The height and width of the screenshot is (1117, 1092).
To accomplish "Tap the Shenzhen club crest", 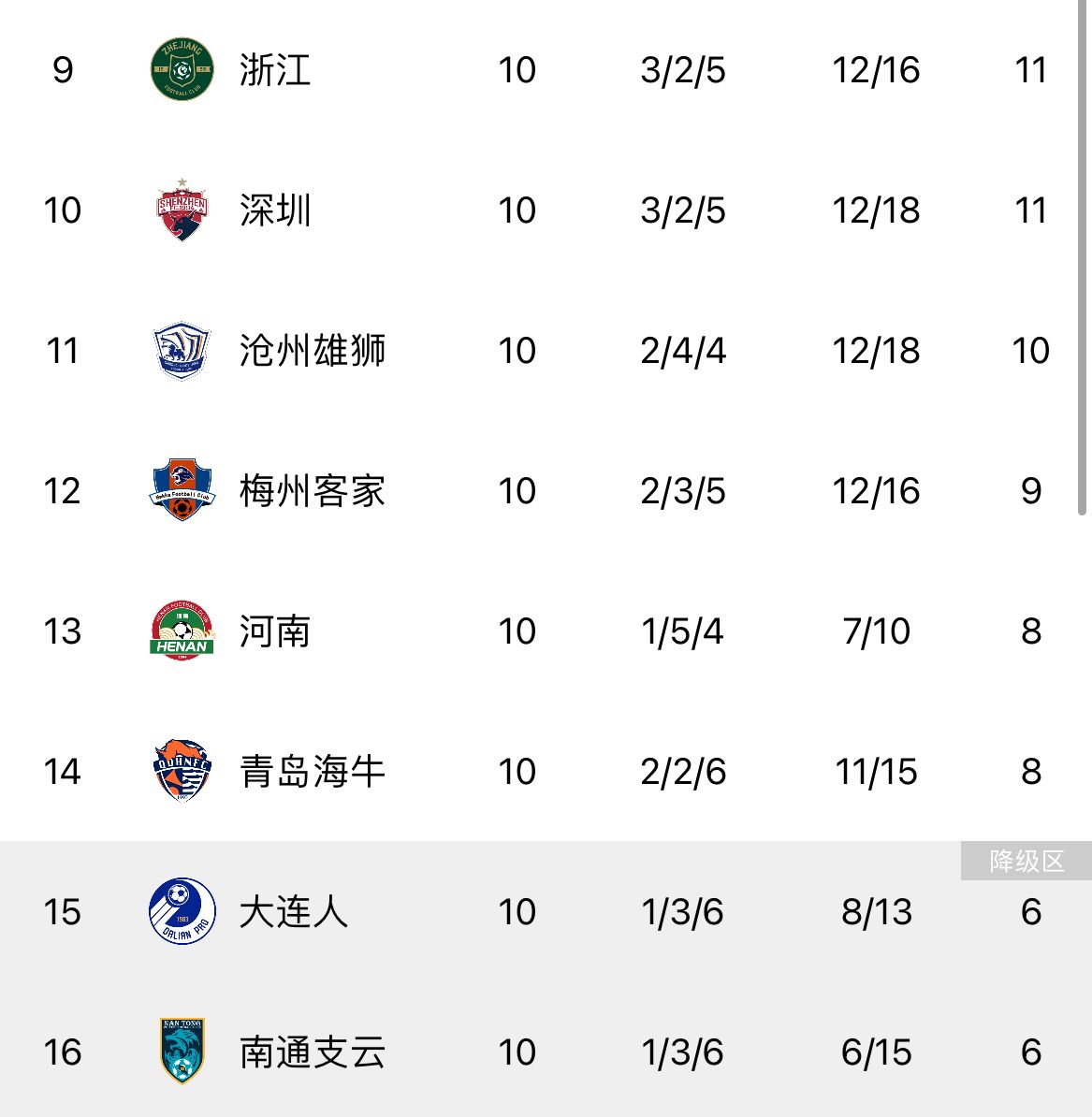I will coord(182,210).
